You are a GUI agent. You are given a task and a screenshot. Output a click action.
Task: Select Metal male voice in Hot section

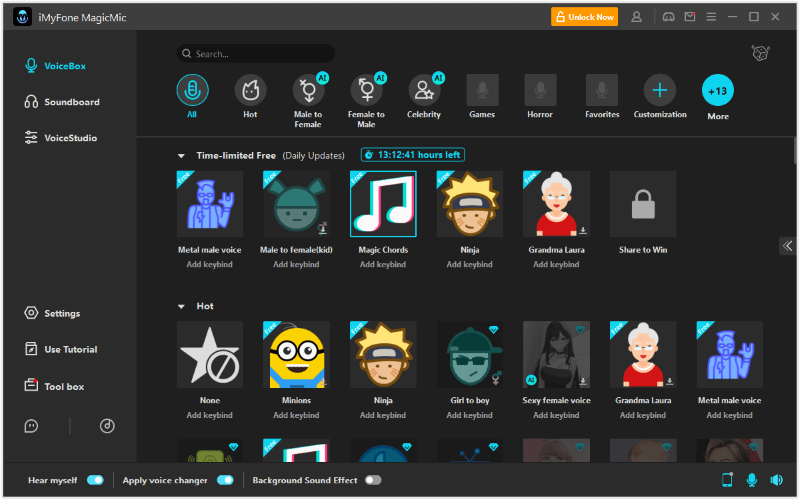730,355
